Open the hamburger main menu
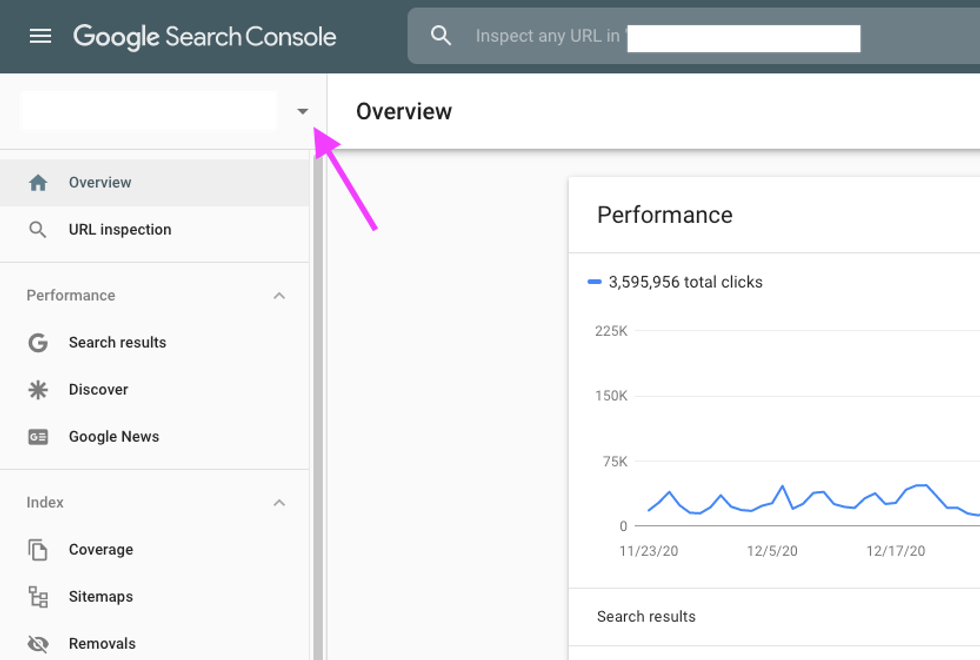This screenshot has width=980, height=660. [40, 37]
